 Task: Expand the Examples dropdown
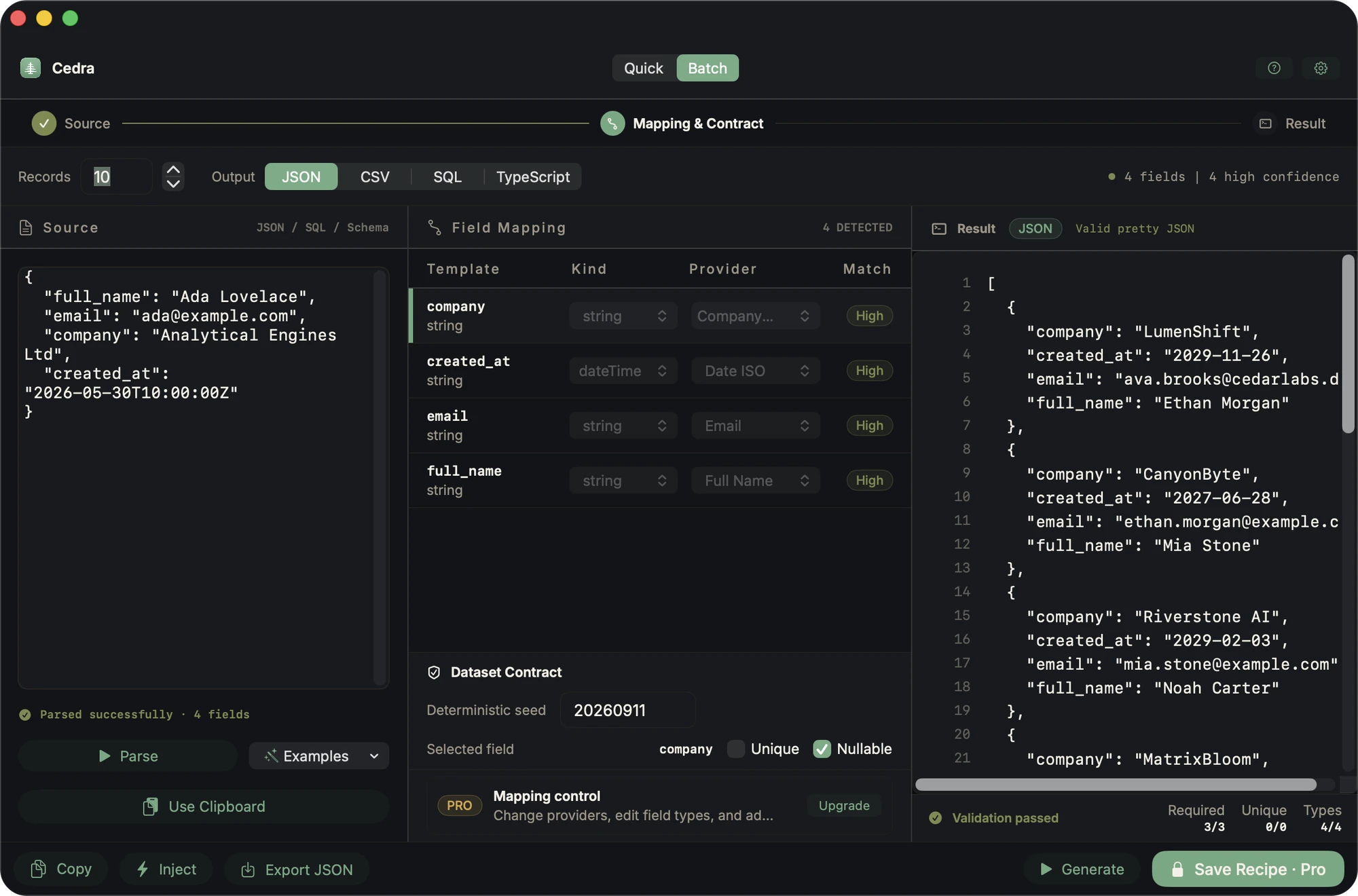pos(319,756)
